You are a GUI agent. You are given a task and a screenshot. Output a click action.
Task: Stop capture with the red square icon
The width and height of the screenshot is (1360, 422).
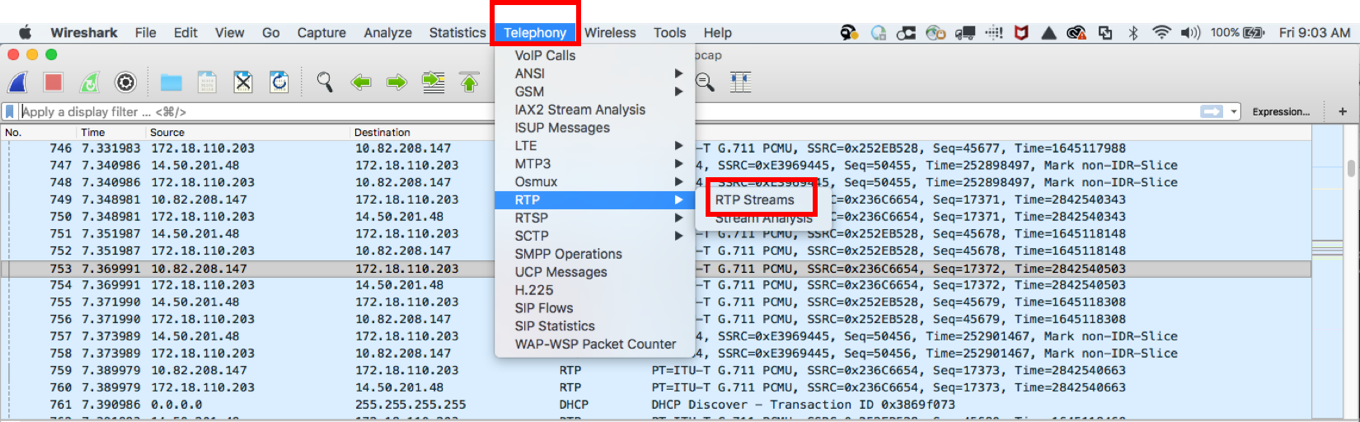53,82
